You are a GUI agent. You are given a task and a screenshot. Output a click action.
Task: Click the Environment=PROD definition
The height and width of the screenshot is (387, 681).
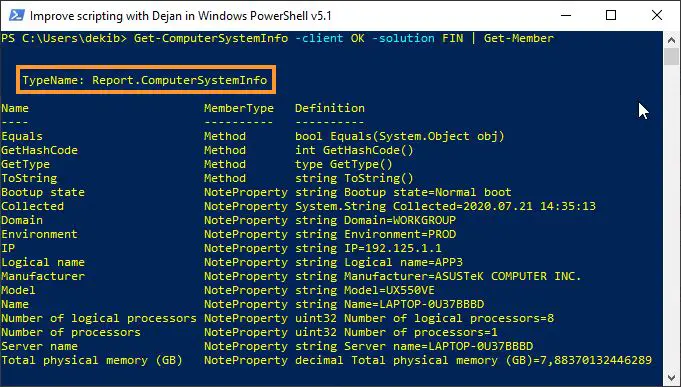point(400,234)
